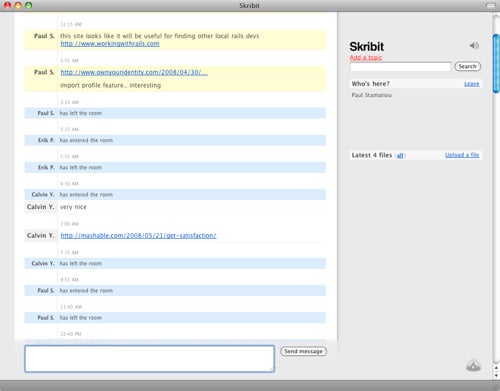Select Paul Stamatiou in Who's here list
The image size is (500, 391).
pyautogui.click(x=372, y=95)
